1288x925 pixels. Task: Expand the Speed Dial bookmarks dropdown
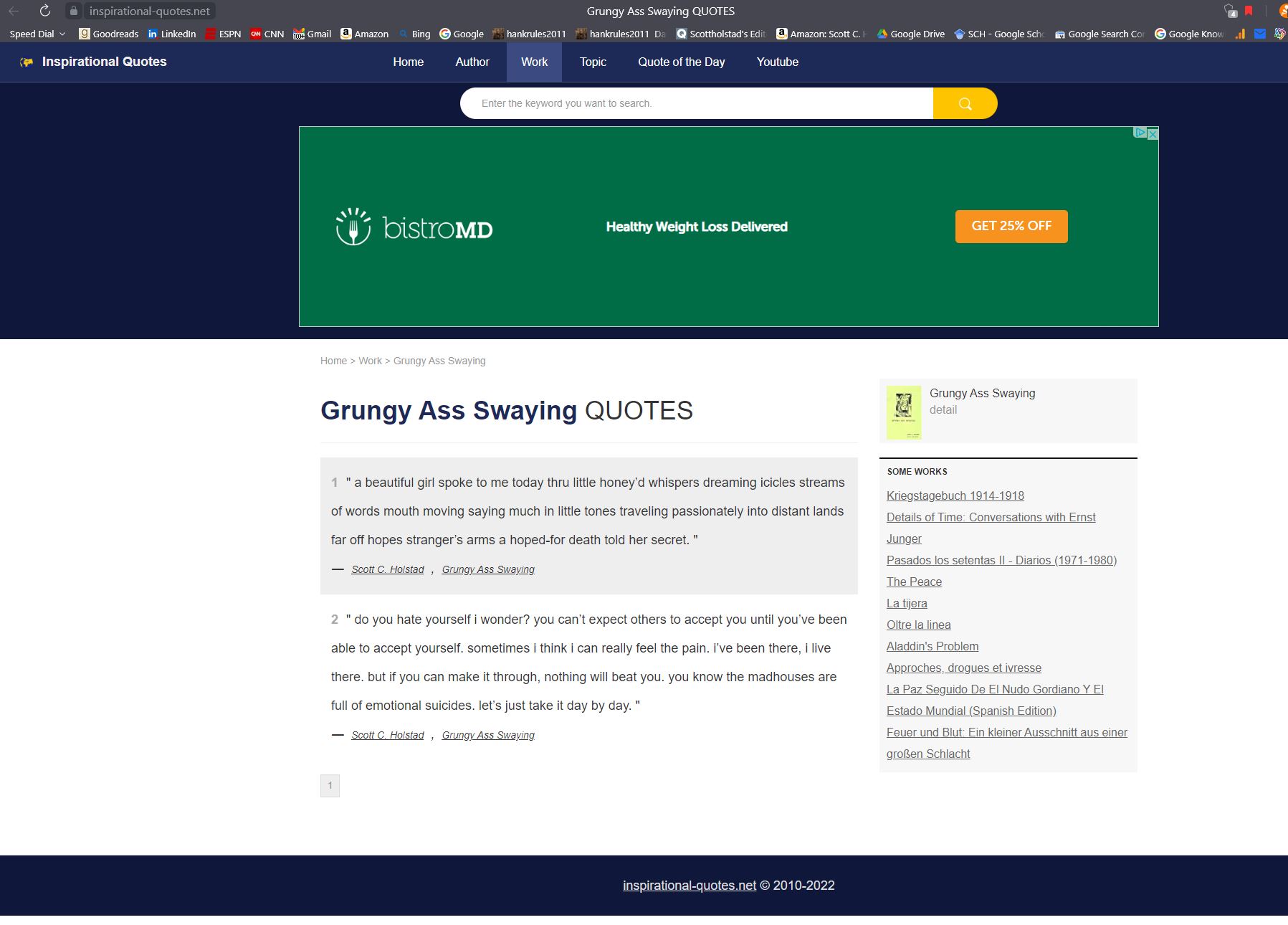point(37,34)
